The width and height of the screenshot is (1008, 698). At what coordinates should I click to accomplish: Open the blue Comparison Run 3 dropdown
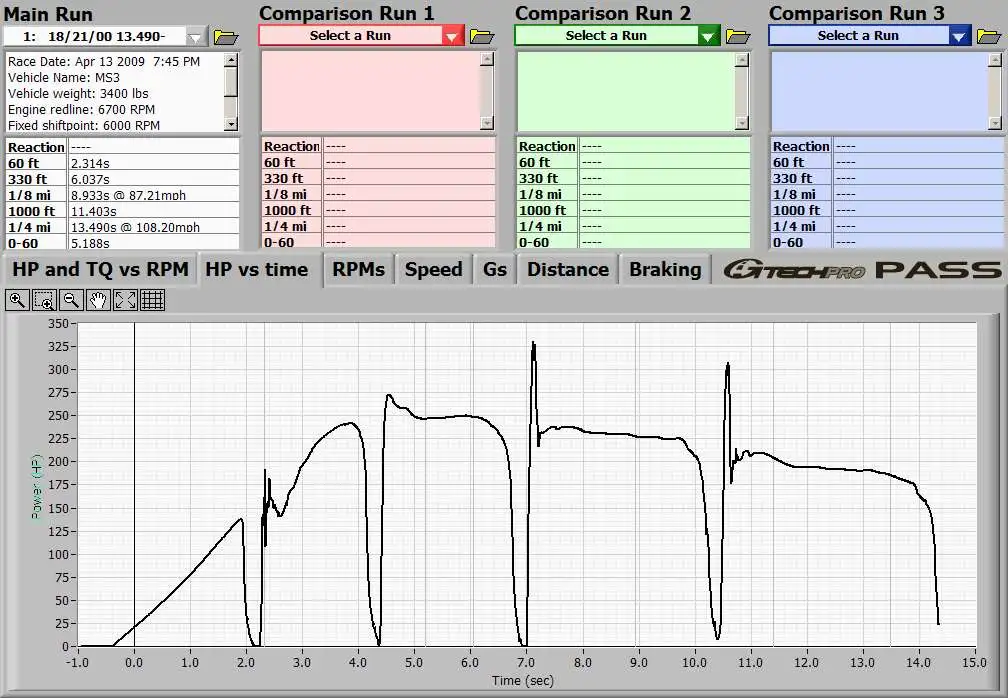coord(958,36)
